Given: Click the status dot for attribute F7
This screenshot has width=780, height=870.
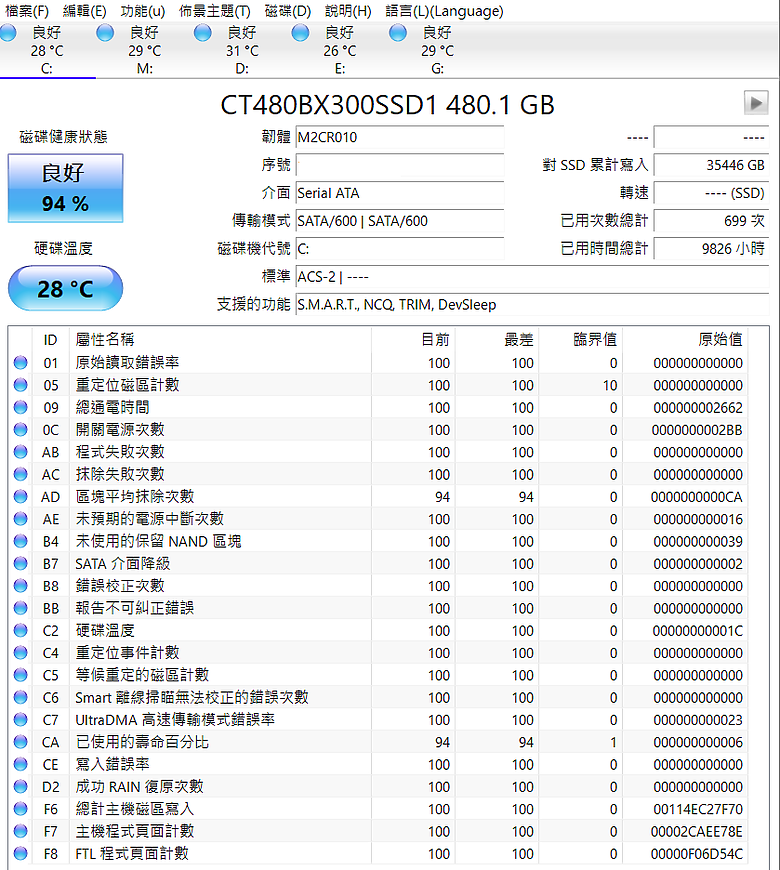Looking at the screenshot, I should click(x=21, y=831).
